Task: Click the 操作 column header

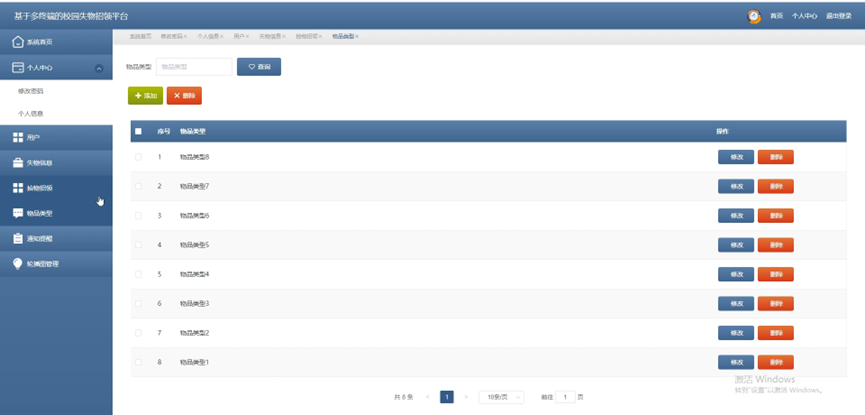Action: point(723,131)
